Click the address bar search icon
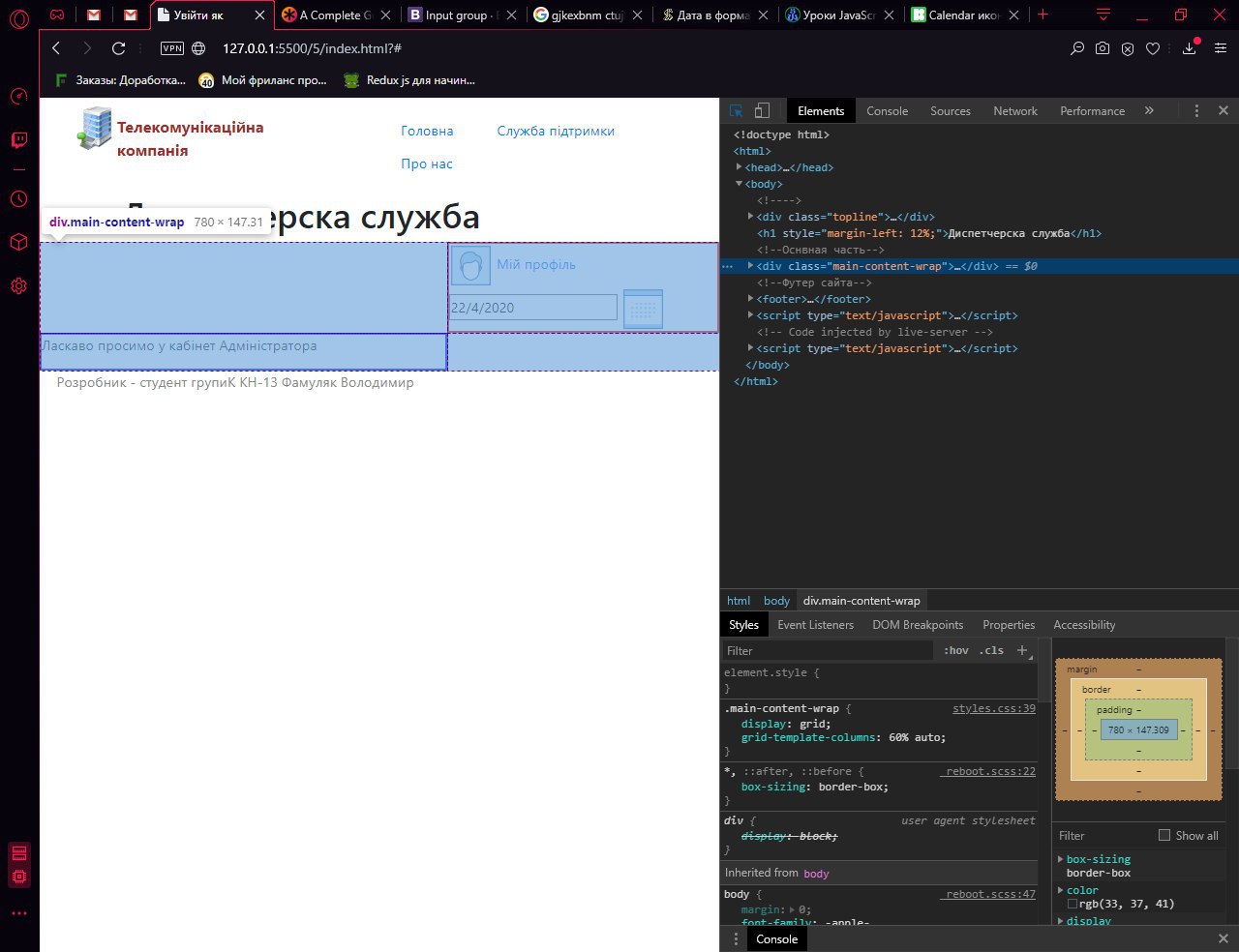Screen dimensions: 1239x952 point(1076,48)
